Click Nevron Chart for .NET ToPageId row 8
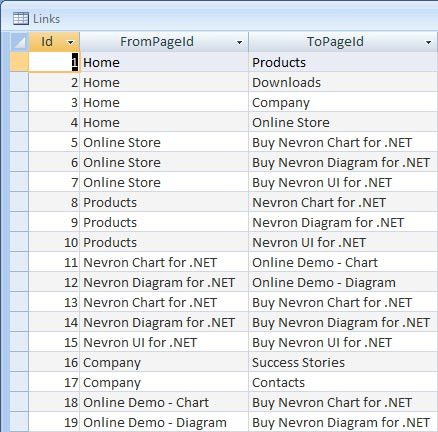The image size is (438, 432). 343,202
